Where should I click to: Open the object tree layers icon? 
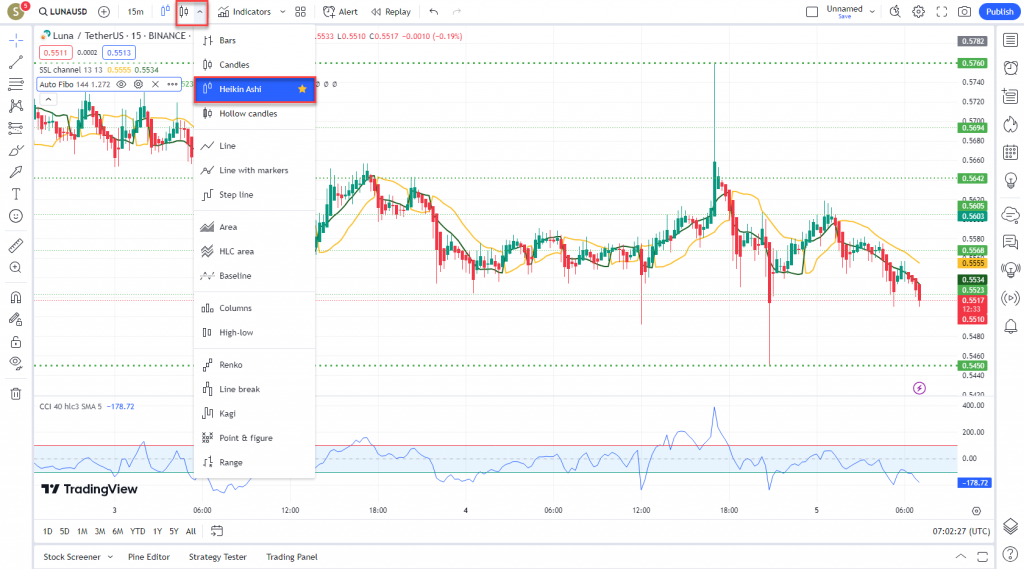pyautogui.click(x=1010, y=526)
